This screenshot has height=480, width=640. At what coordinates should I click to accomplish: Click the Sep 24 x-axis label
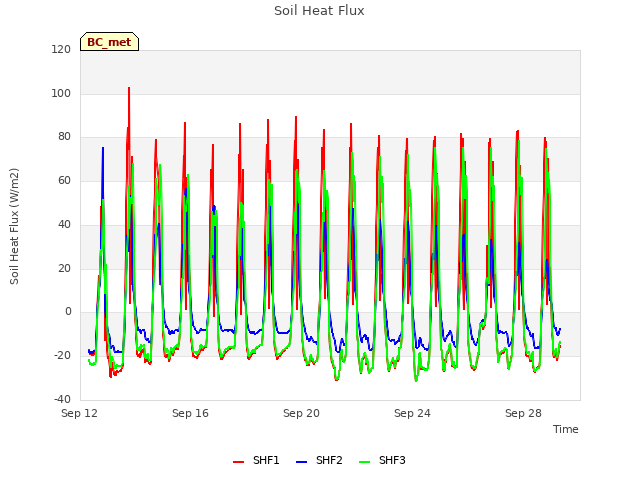412,413
